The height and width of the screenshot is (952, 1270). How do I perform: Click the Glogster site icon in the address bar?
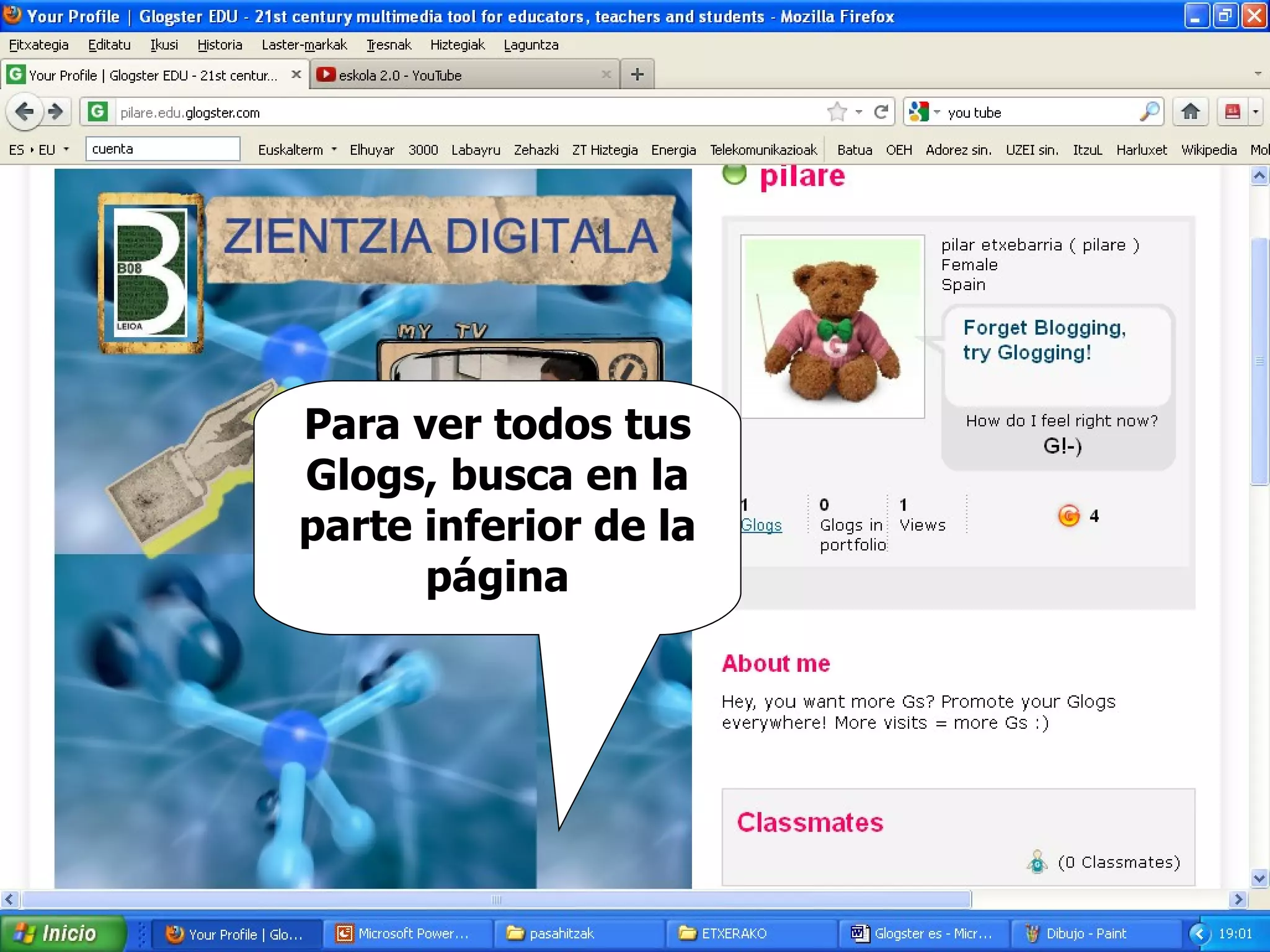point(97,112)
